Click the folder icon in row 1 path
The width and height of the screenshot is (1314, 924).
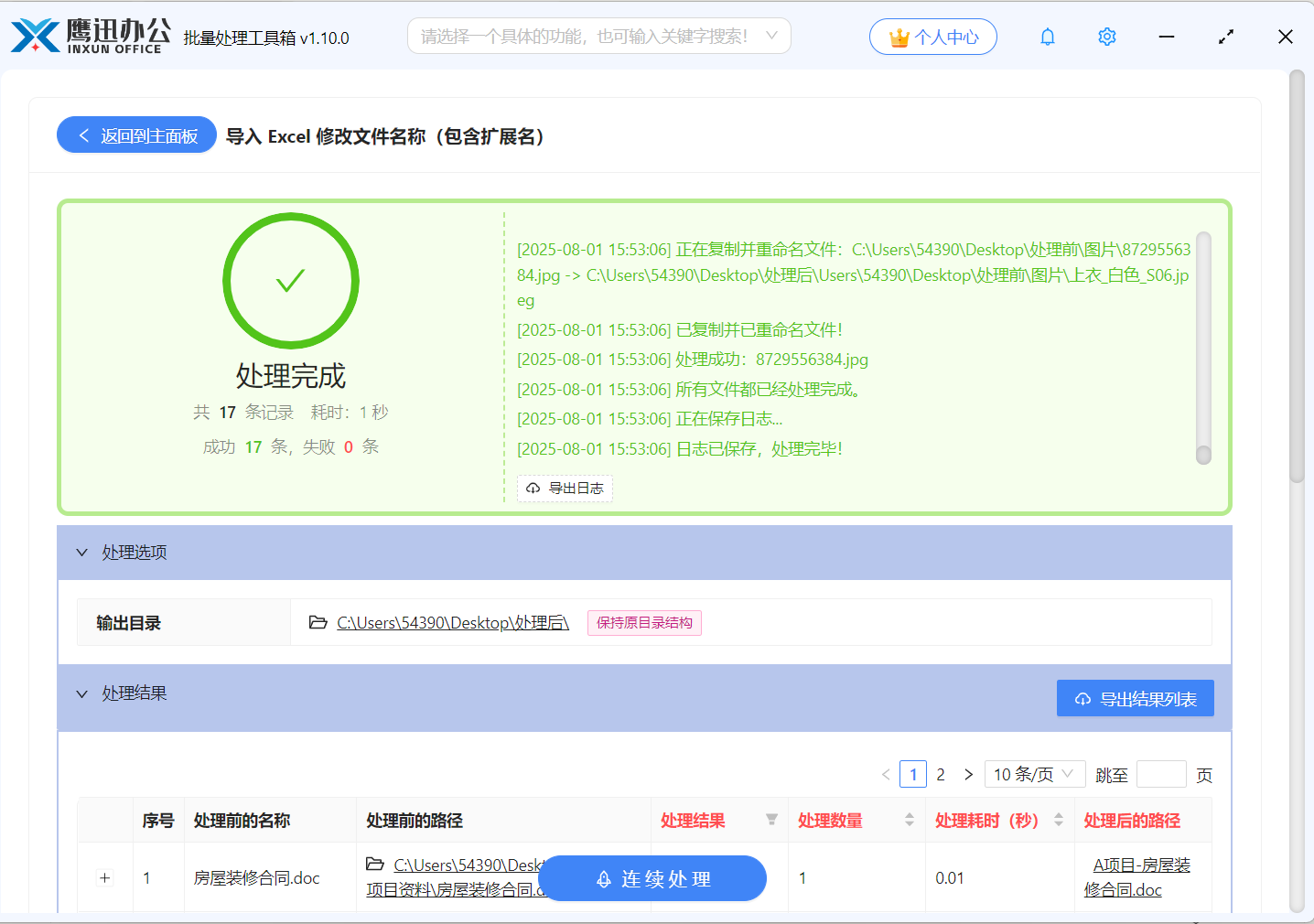pyautogui.click(x=375, y=864)
